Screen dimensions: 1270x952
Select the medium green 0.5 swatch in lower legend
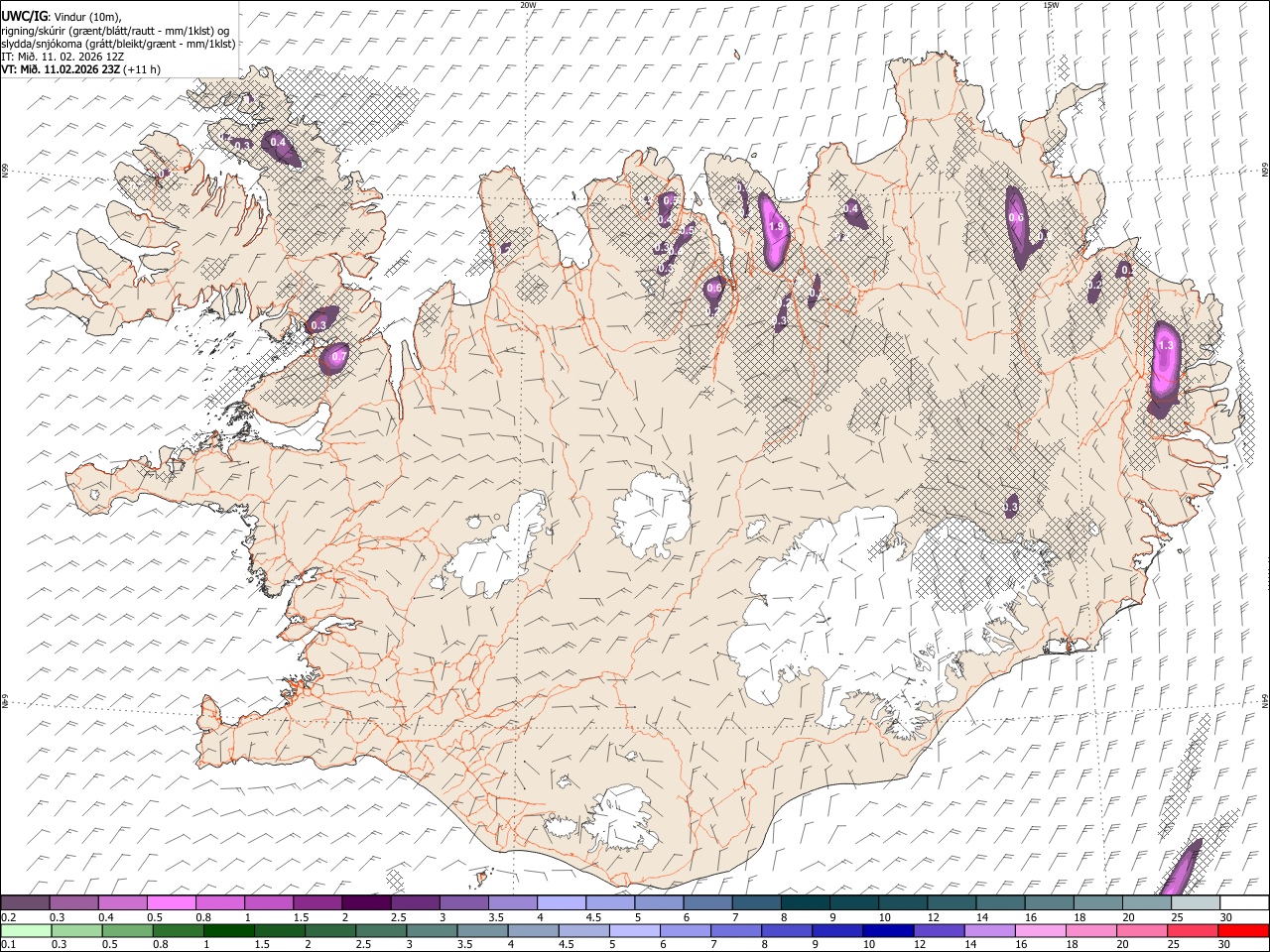click(x=128, y=931)
